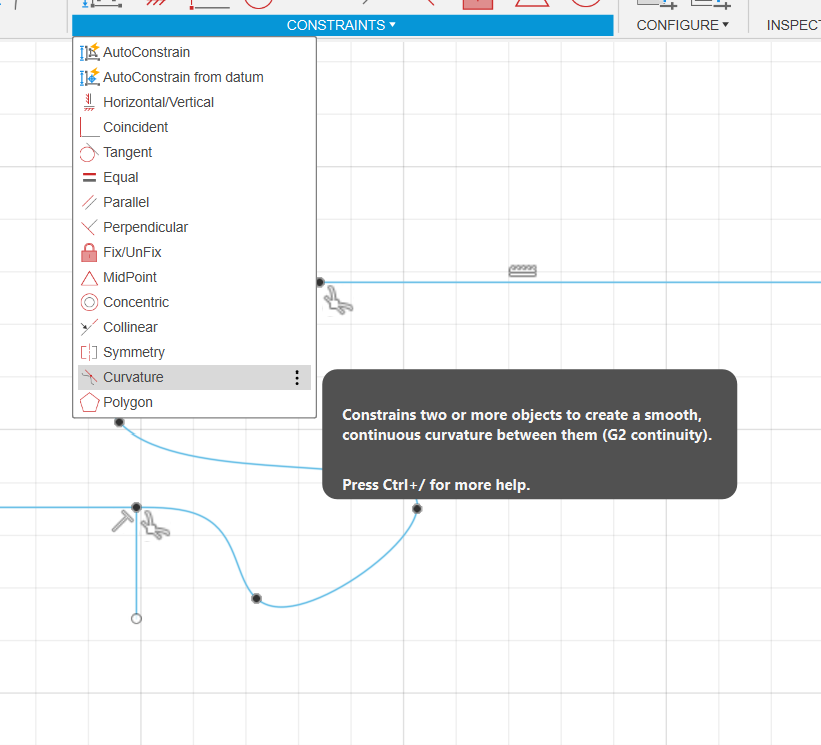The height and width of the screenshot is (745, 821).
Task: Open the Curvature item's three-dot options
Action: pos(296,377)
